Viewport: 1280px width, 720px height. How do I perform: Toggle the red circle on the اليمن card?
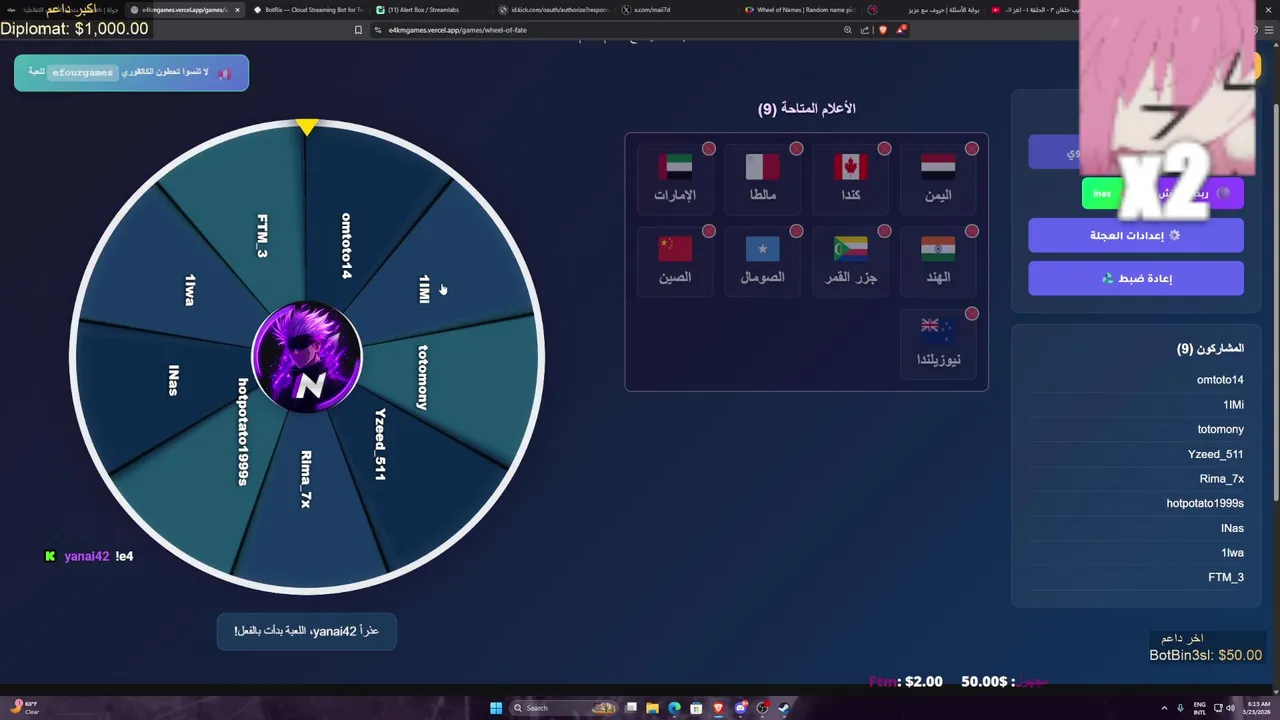point(971,149)
